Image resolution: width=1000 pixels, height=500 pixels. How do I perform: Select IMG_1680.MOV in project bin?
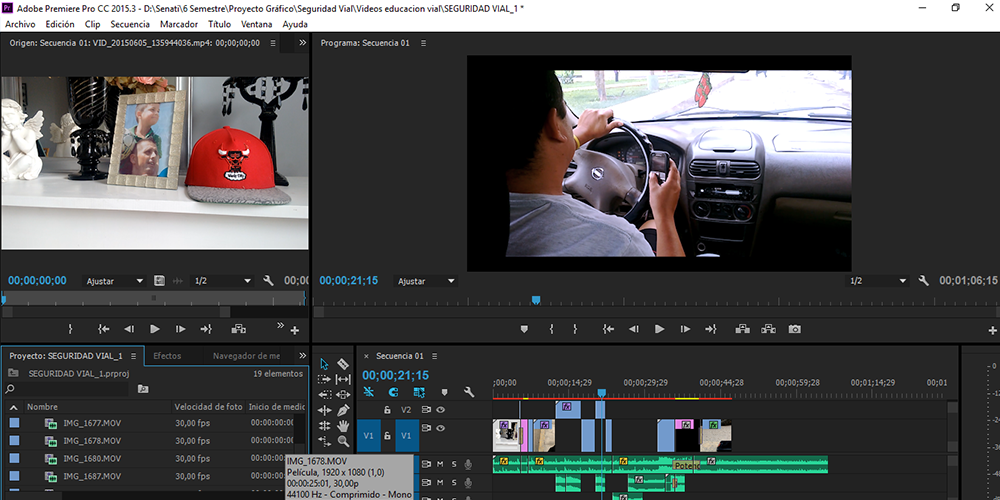point(92,459)
